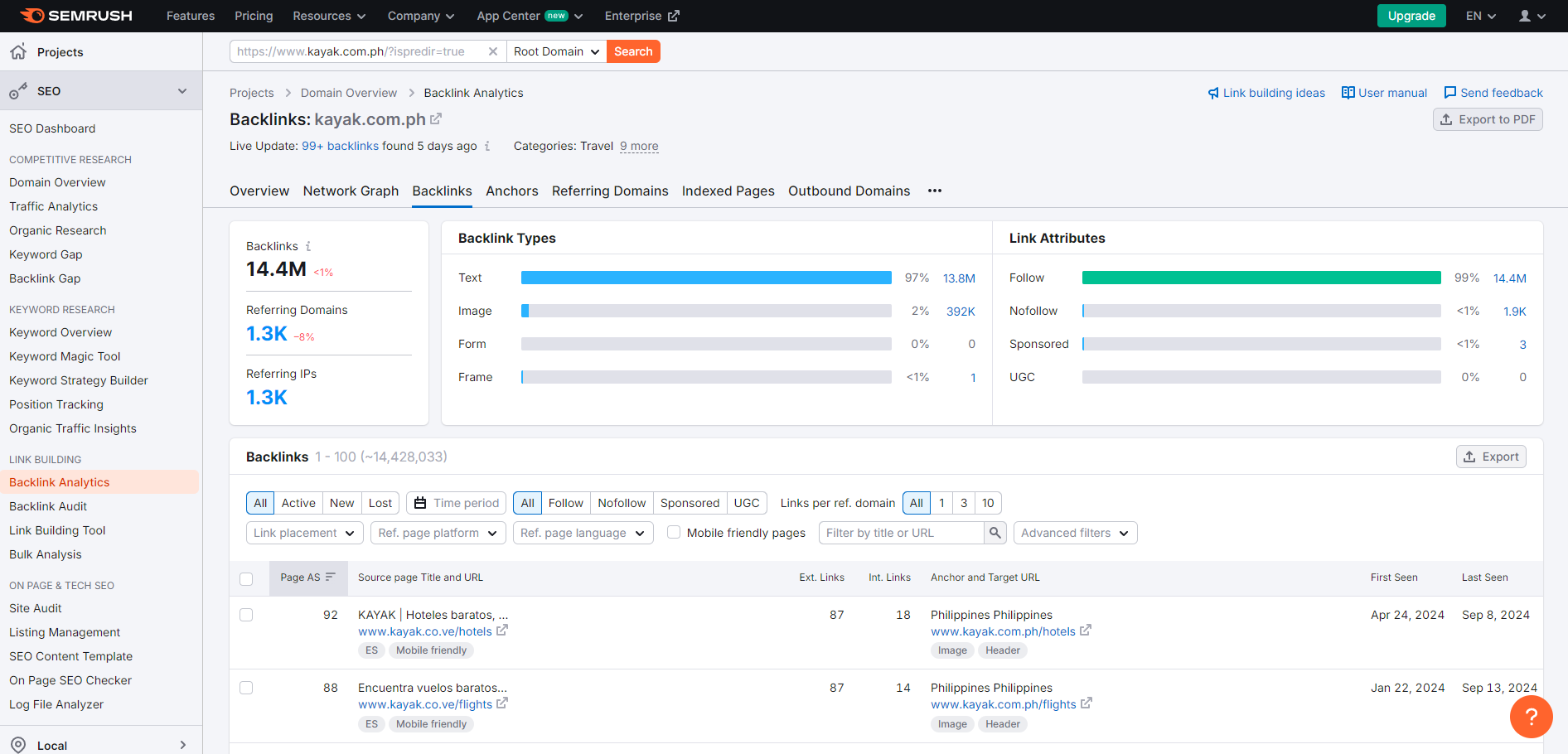This screenshot has width=1568, height=754.
Task: Switch to the Referring Domains tab
Action: tap(610, 191)
